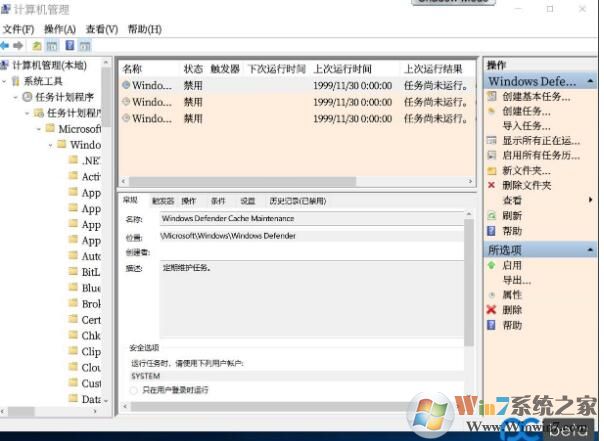Click the Up one level folder icon
This screenshot has height=441, width=604.
pos(37,46)
